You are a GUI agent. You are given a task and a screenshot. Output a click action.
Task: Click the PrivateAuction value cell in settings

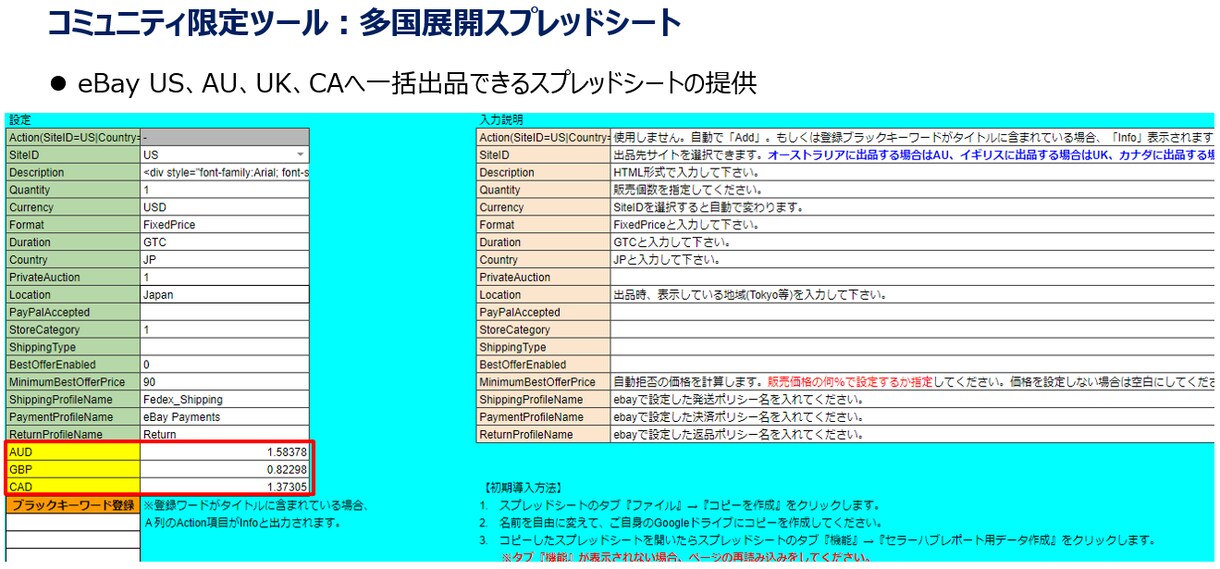pos(225,277)
